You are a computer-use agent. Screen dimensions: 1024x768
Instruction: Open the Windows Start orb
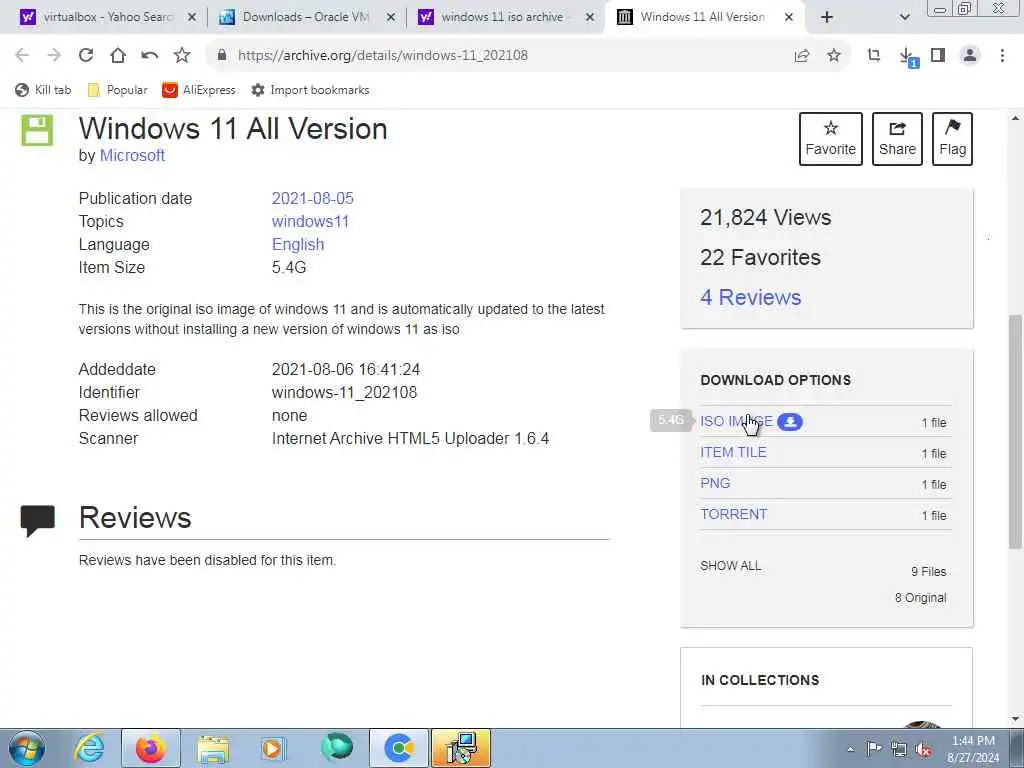27,748
